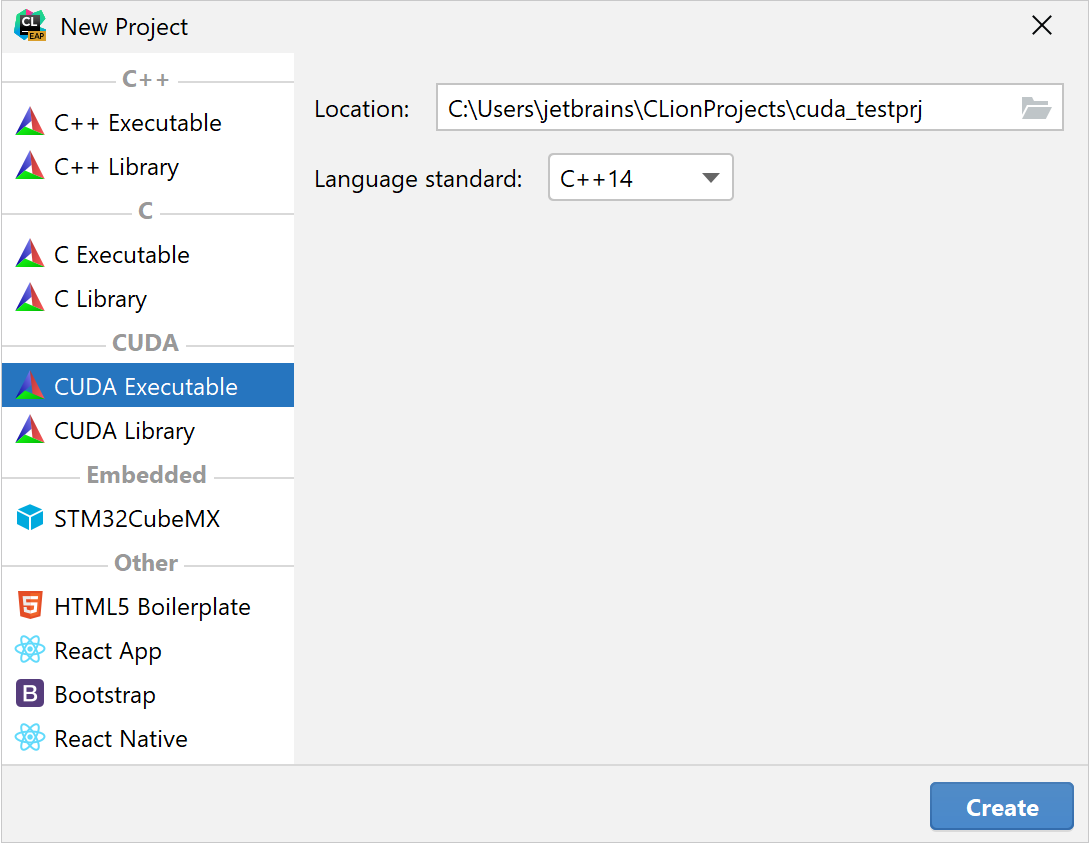Viewport: 1090px width, 844px height.
Task: Choose C++14 from the combo box
Action: [x=640, y=177]
